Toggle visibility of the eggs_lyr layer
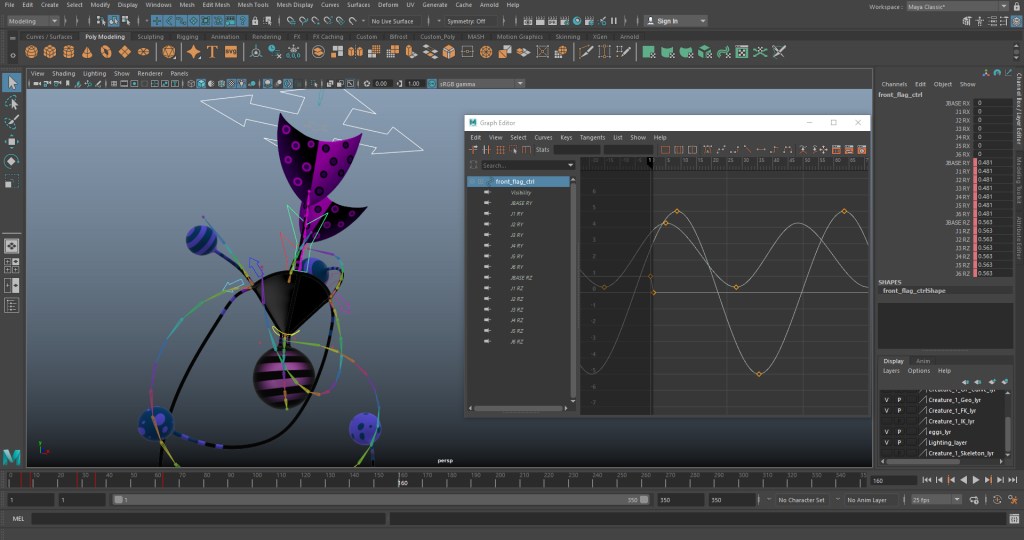 886,432
